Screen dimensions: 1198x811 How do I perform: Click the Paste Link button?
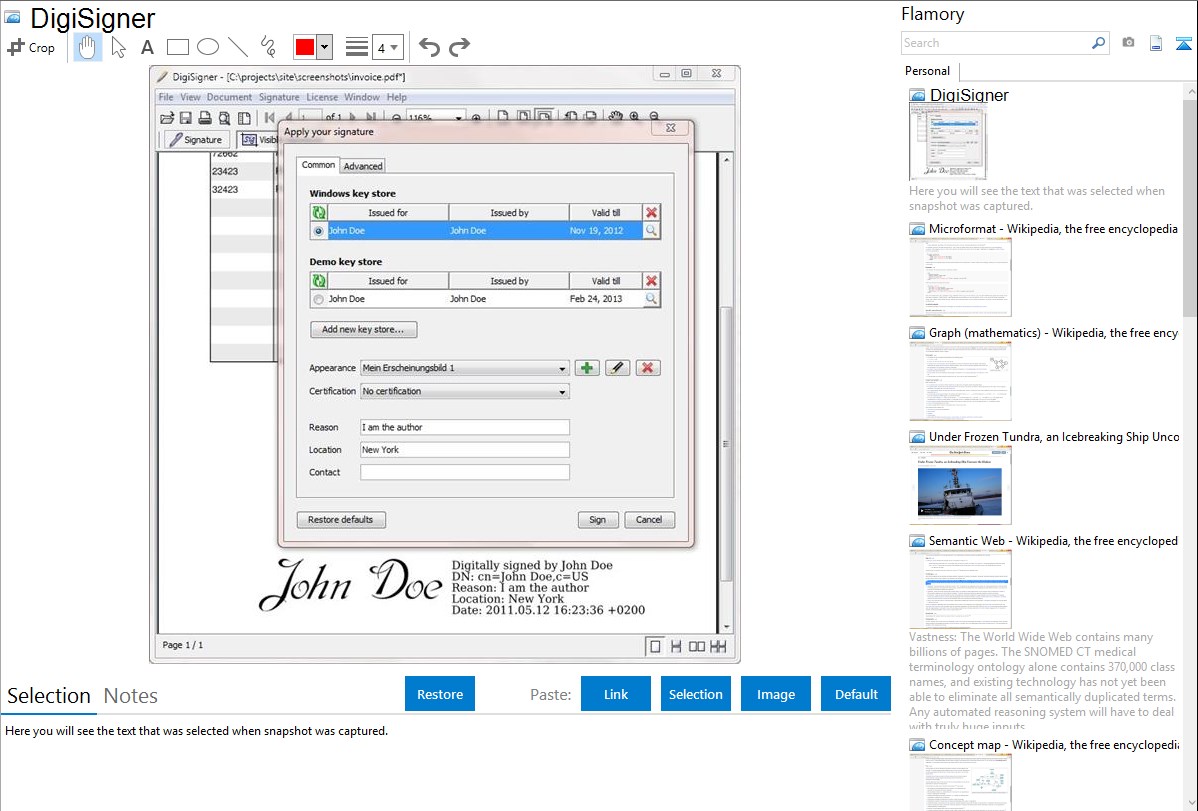(616, 694)
